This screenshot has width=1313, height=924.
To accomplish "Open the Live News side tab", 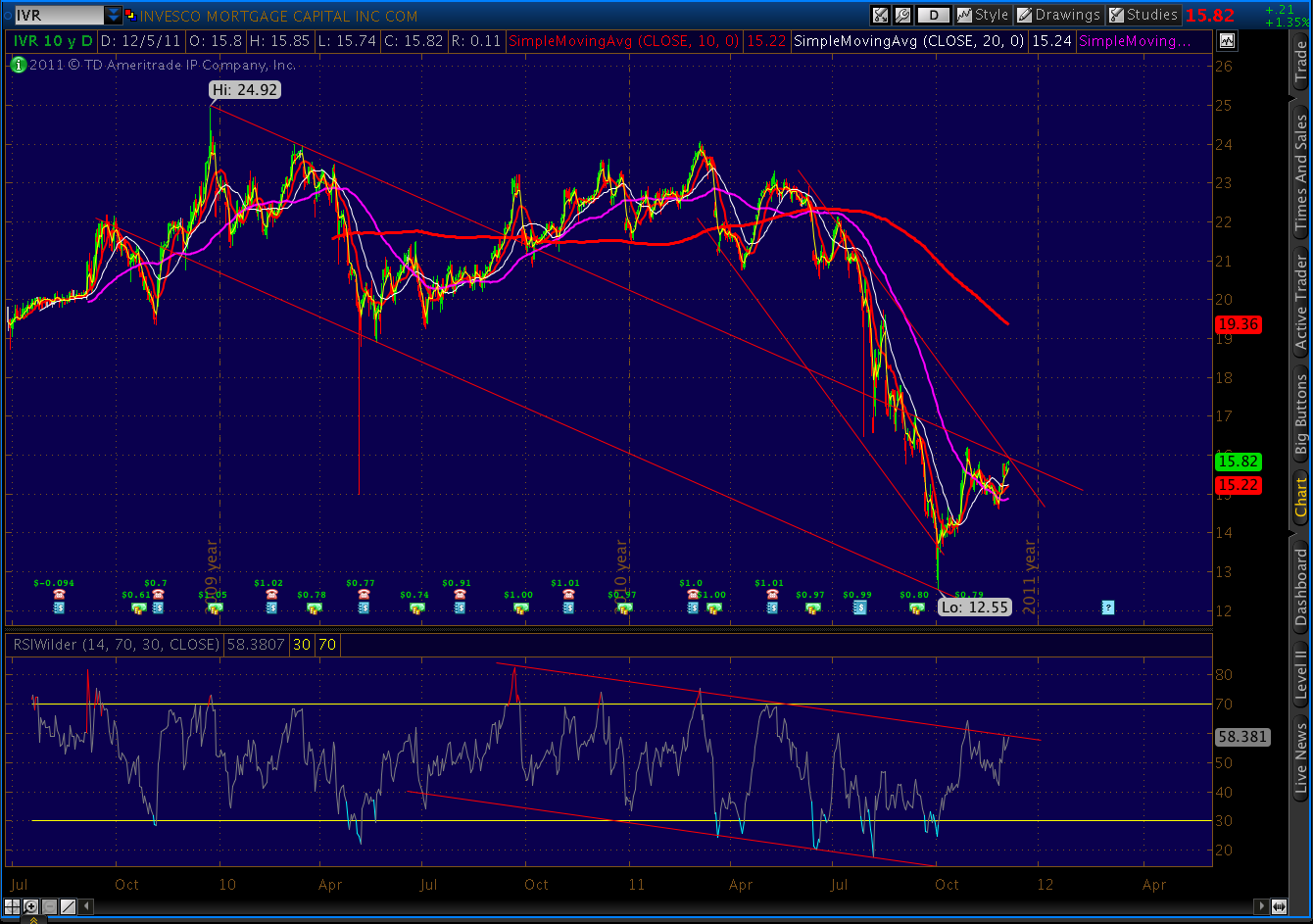I will 1301,756.
